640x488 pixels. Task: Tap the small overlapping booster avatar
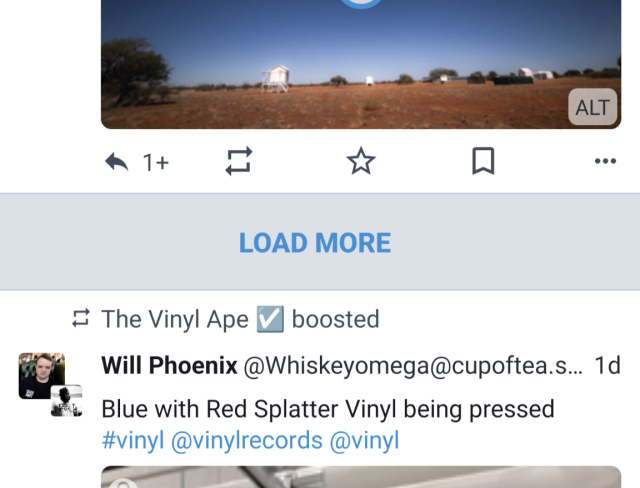tap(66, 399)
